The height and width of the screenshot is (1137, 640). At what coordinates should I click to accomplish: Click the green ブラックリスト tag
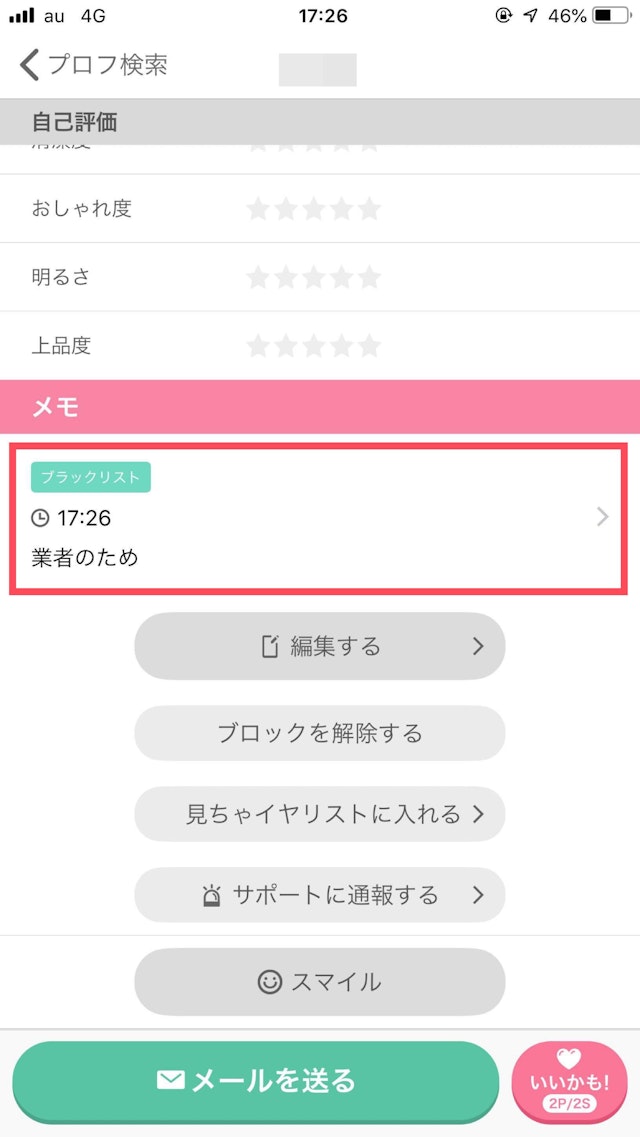[x=90, y=478]
